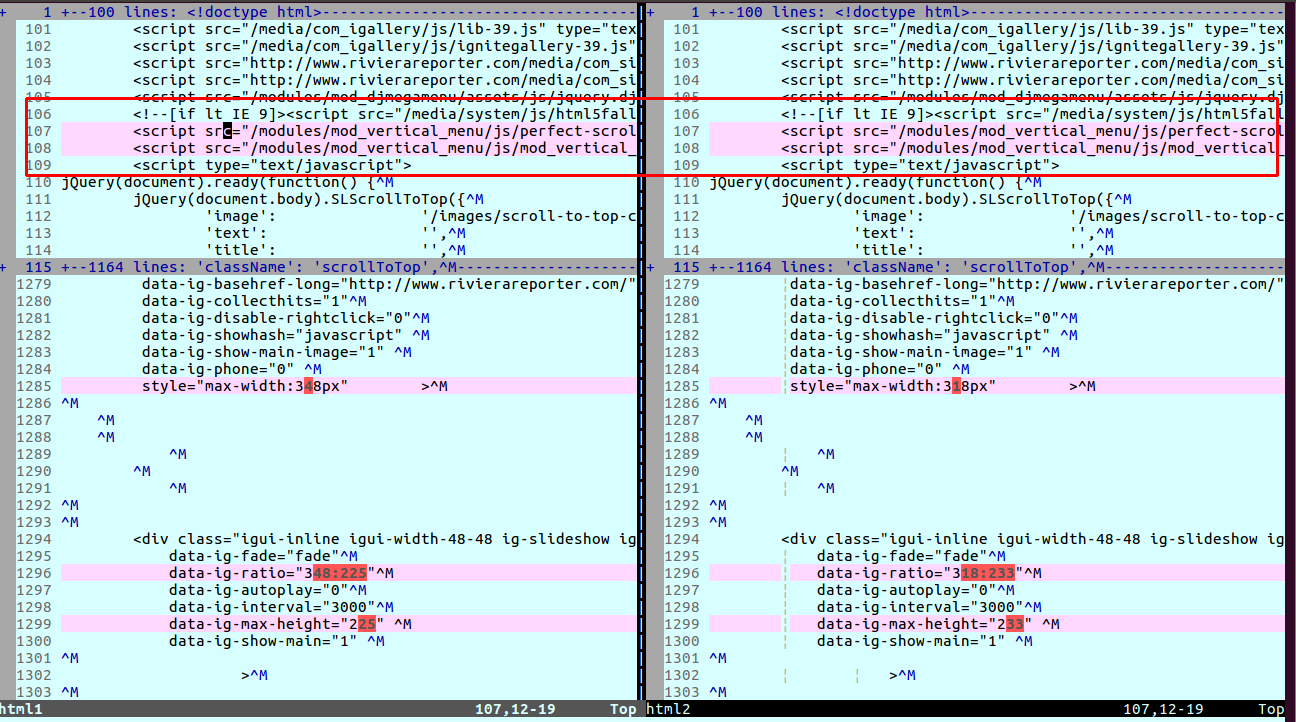Click data-ig-phone line in html2
The width and height of the screenshot is (1296, 722).
click(x=880, y=369)
